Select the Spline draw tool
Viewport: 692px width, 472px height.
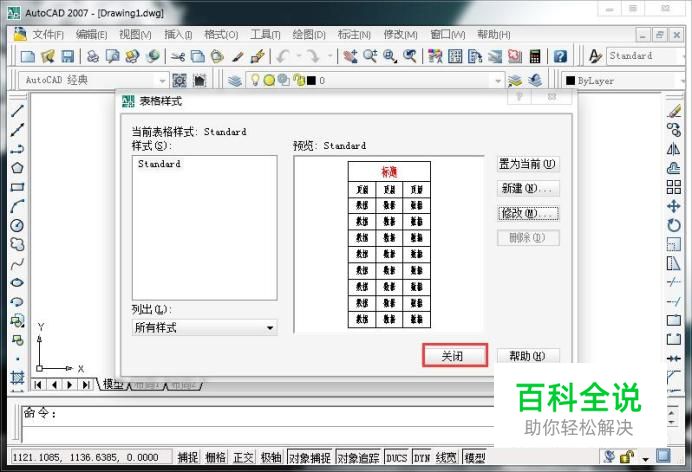point(17,264)
